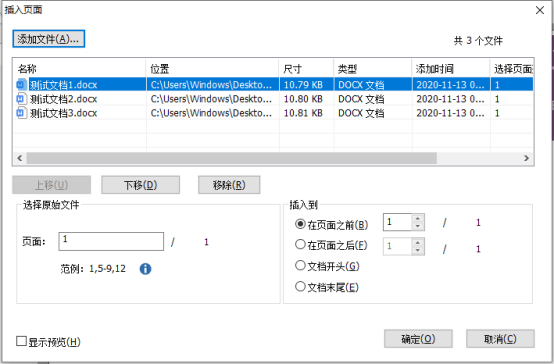Sort by the 名称 column header
Image resolution: width=554 pixels, height=364 pixels.
79,68
